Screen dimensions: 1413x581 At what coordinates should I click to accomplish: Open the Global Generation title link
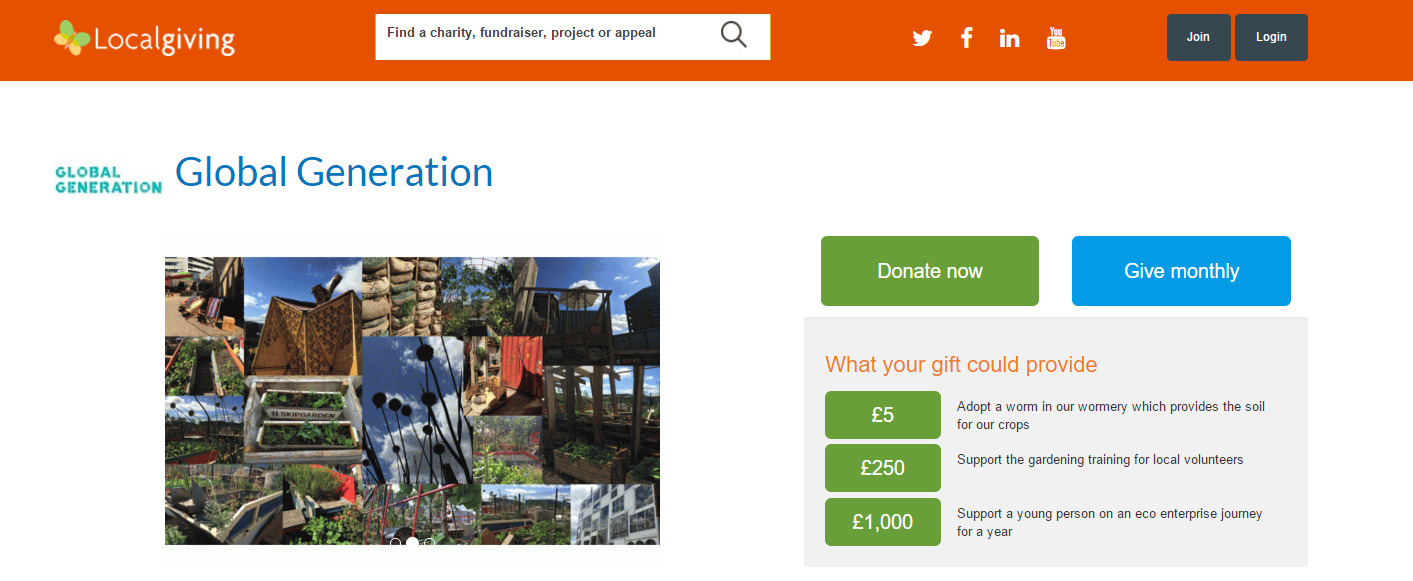[x=334, y=172]
